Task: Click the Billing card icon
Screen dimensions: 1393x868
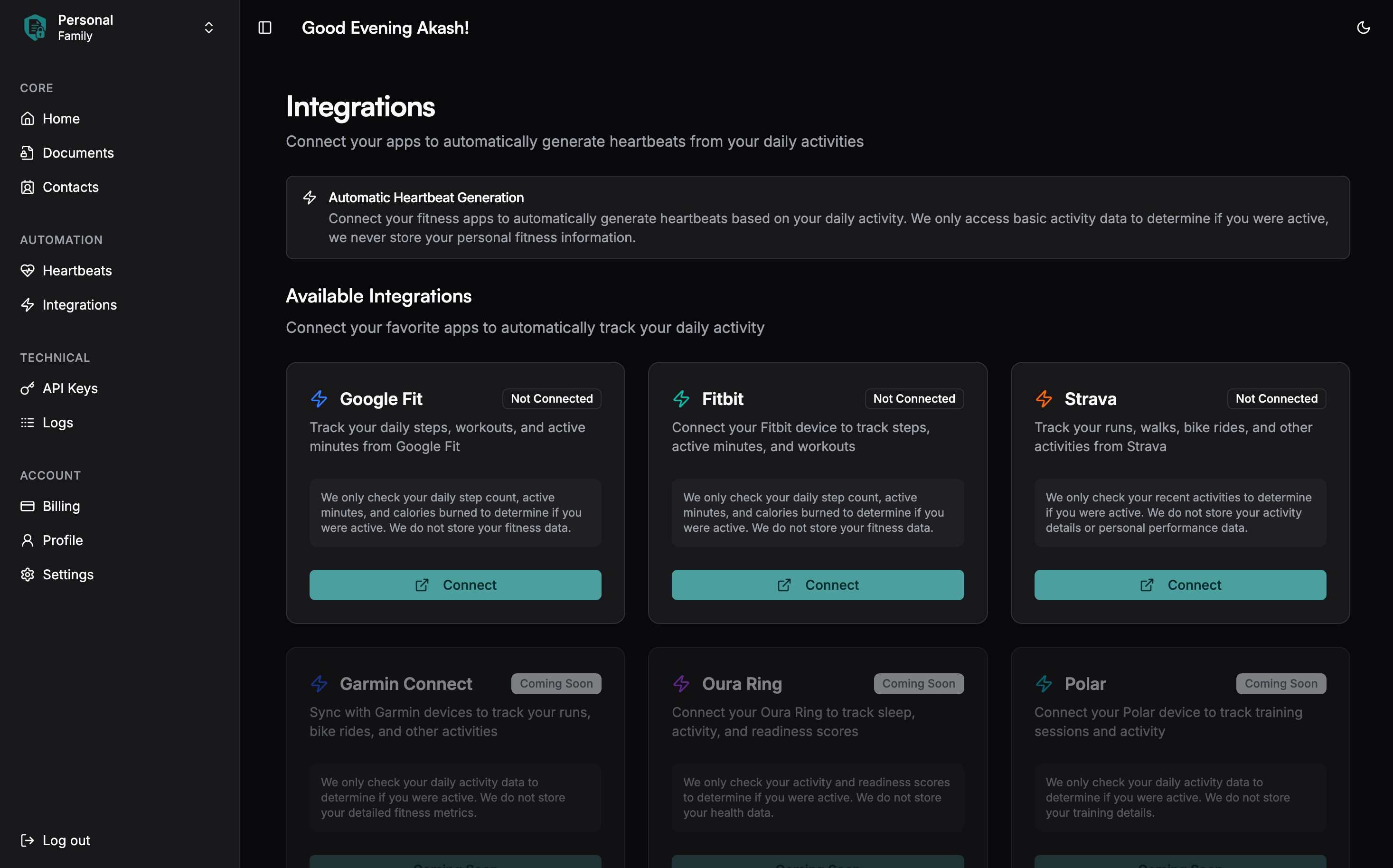Action: click(x=27, y=506)
